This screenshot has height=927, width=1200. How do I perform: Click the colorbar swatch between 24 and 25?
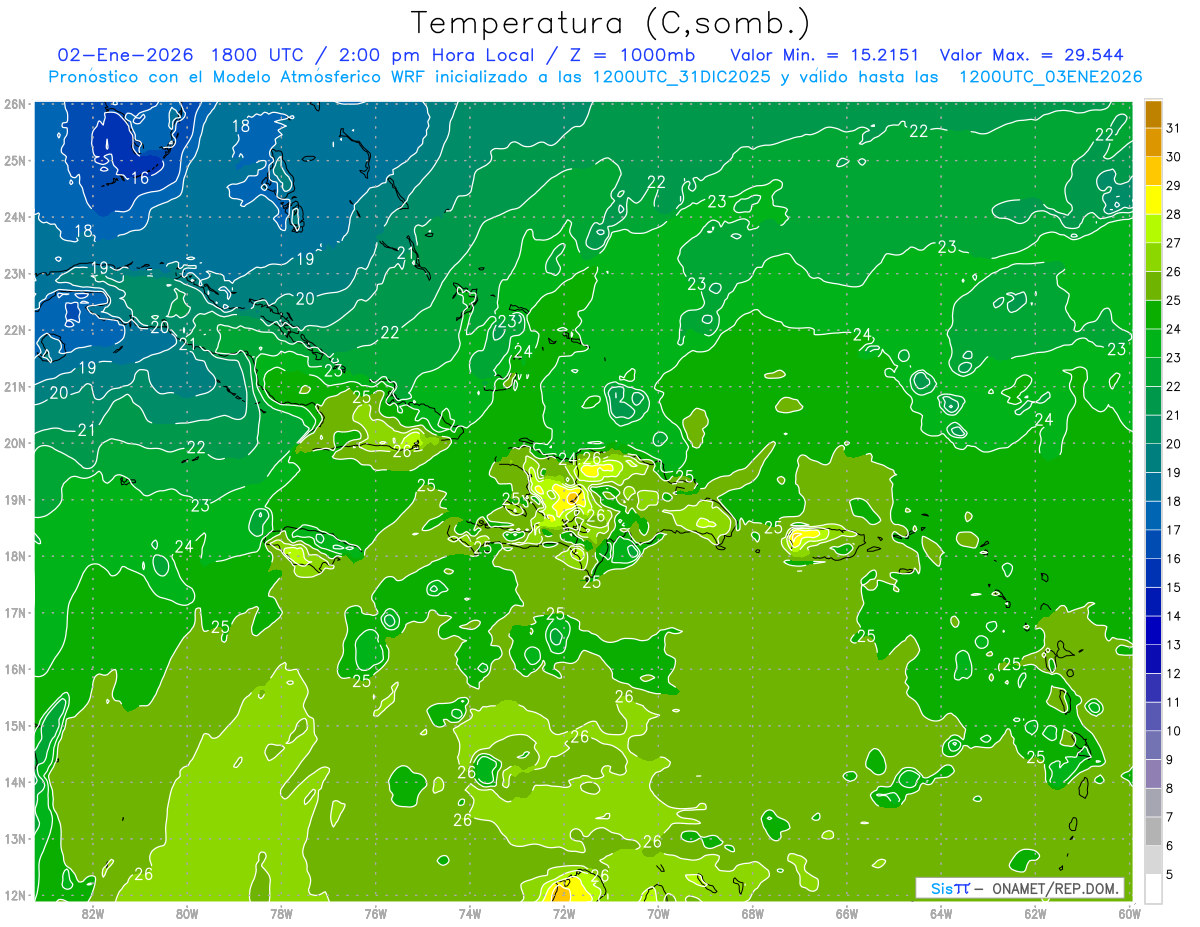[1153, 315]
